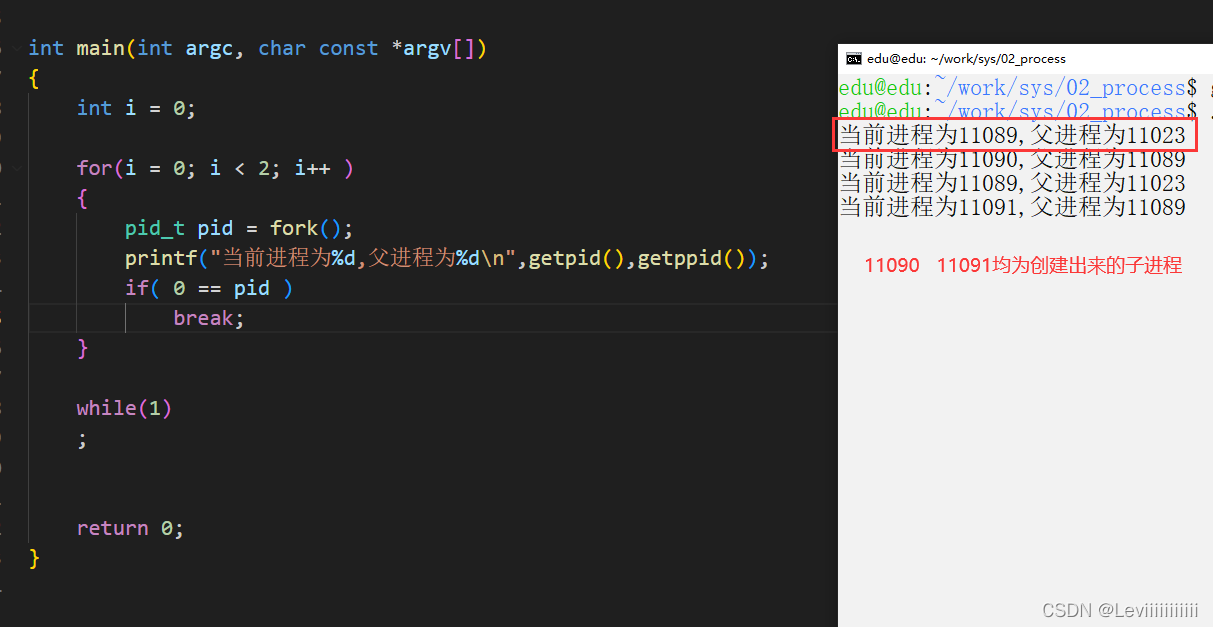Click the 'fork' function call

tap(294, 228)
